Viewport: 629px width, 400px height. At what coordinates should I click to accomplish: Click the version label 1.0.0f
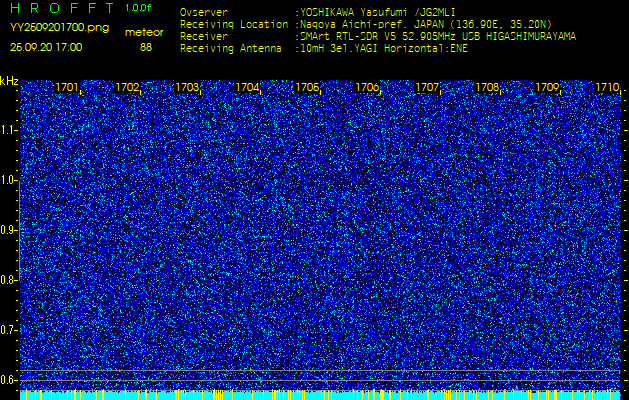138,8
